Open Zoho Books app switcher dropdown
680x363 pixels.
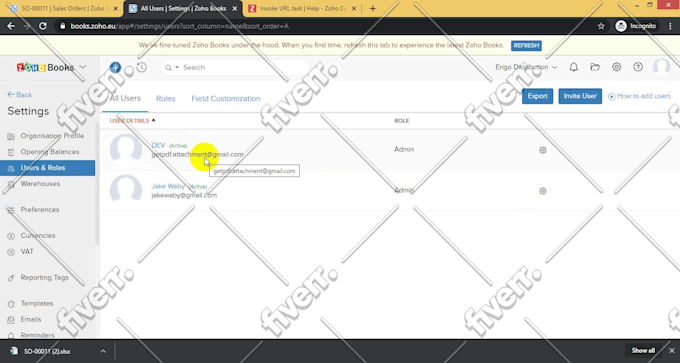pyautogui.click(x=83, y=67)
